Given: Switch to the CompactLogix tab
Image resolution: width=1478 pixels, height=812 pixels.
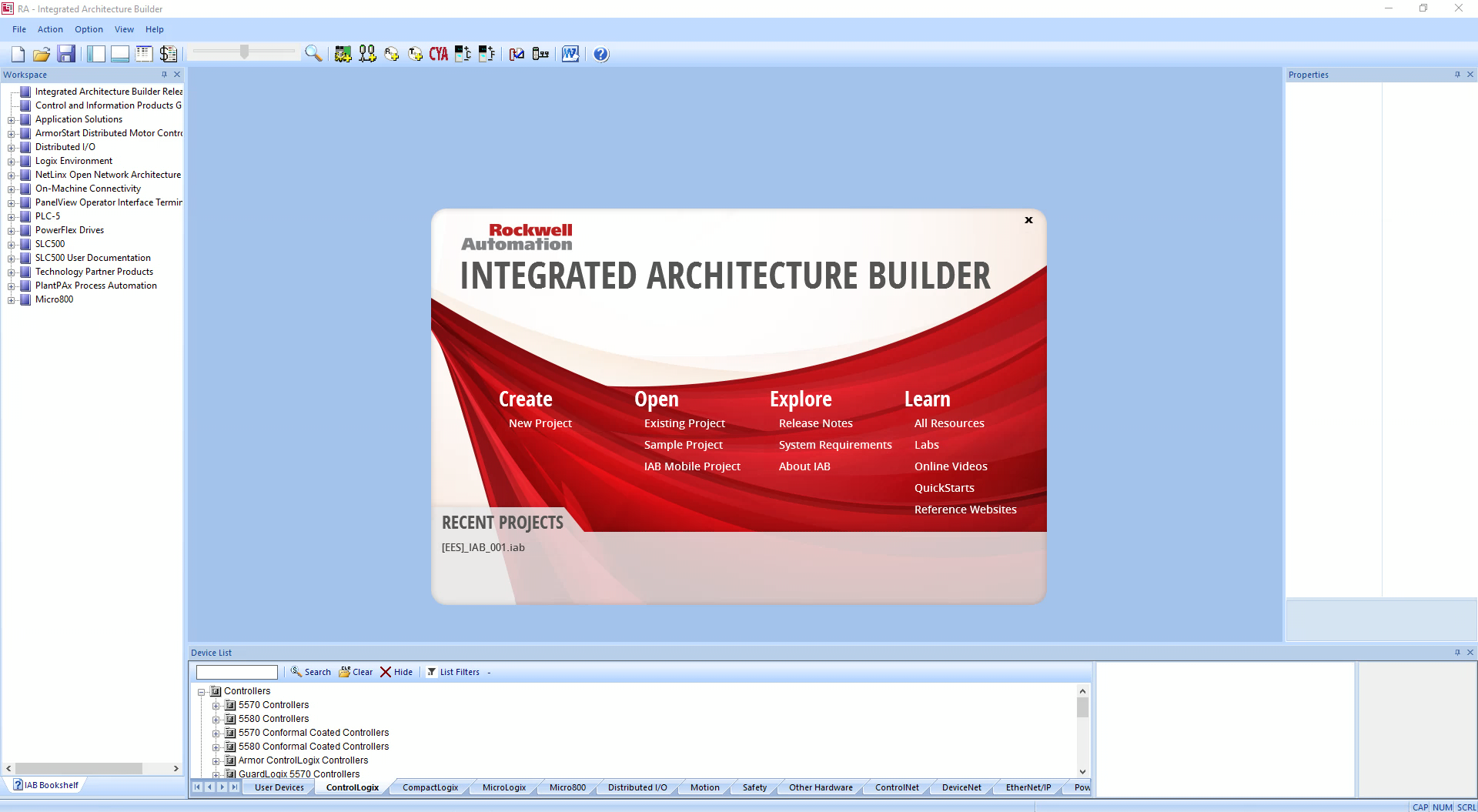Looking at the screenshot, I should [430, 787].
